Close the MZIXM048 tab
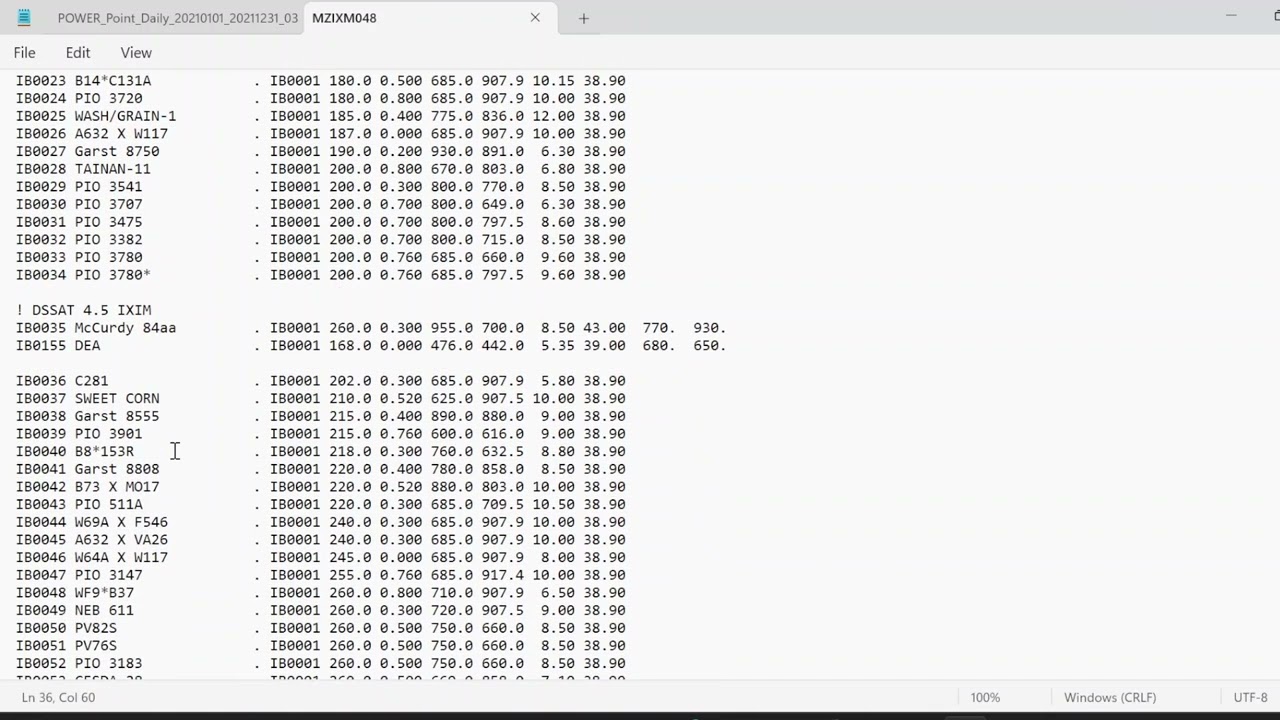Viewport: 1280px width, 720px height. tap(535, 17)
